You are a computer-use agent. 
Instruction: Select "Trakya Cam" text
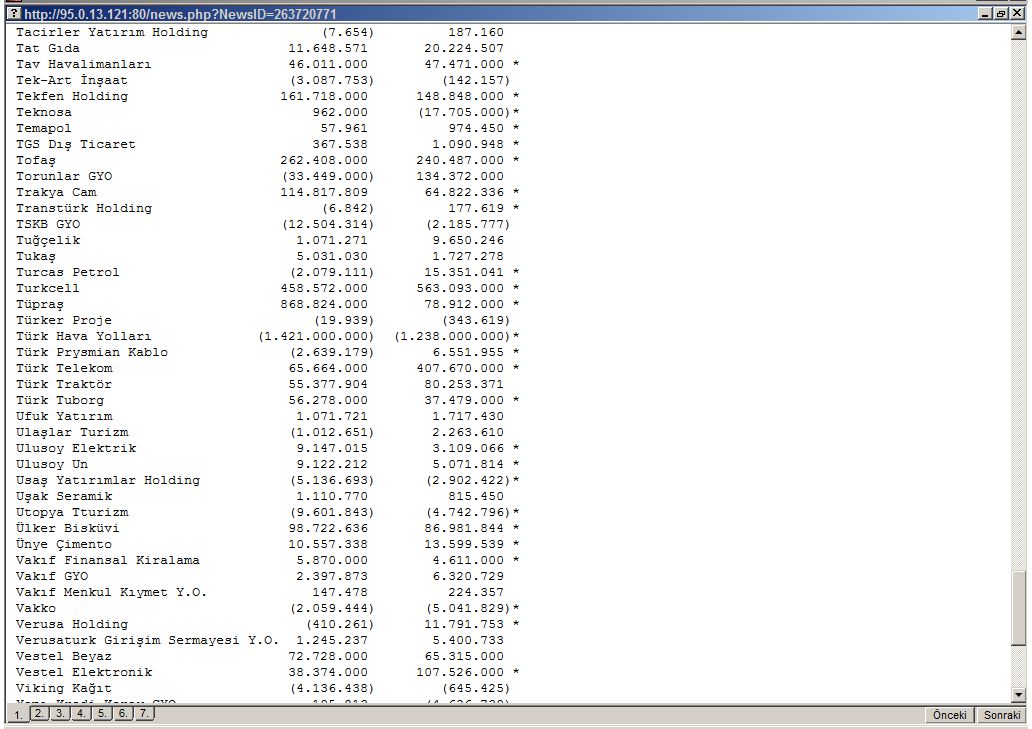point(56,192)
